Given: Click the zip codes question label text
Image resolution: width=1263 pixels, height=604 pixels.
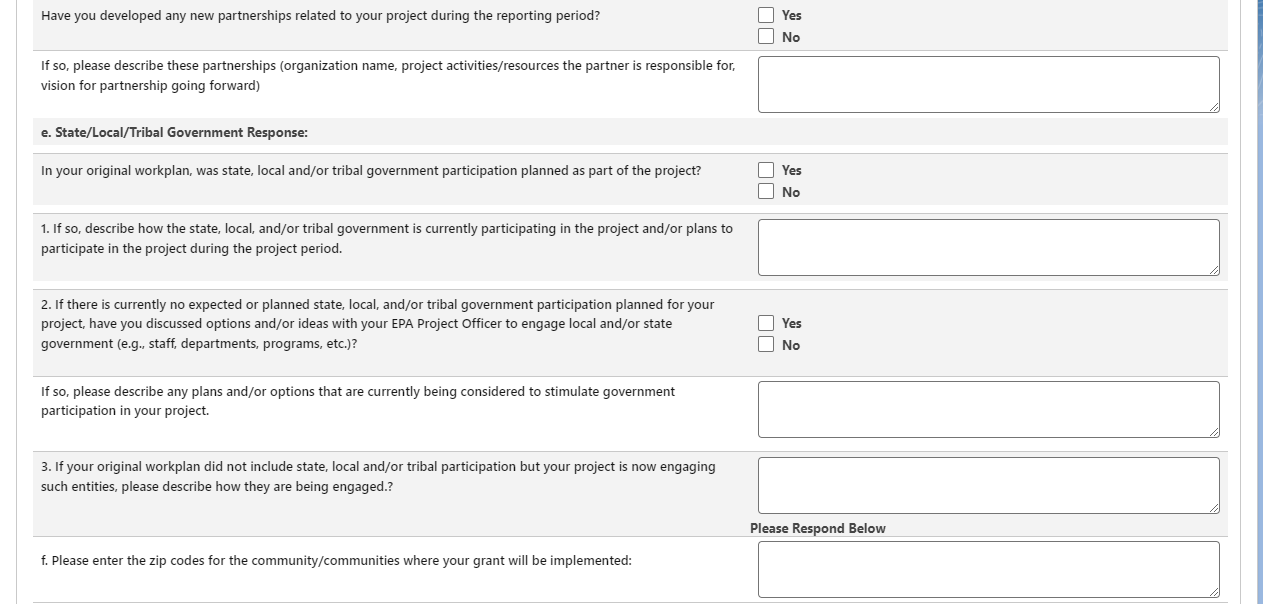Looking at the screenshot, I should pyautogui.click(x=336, y=561).
